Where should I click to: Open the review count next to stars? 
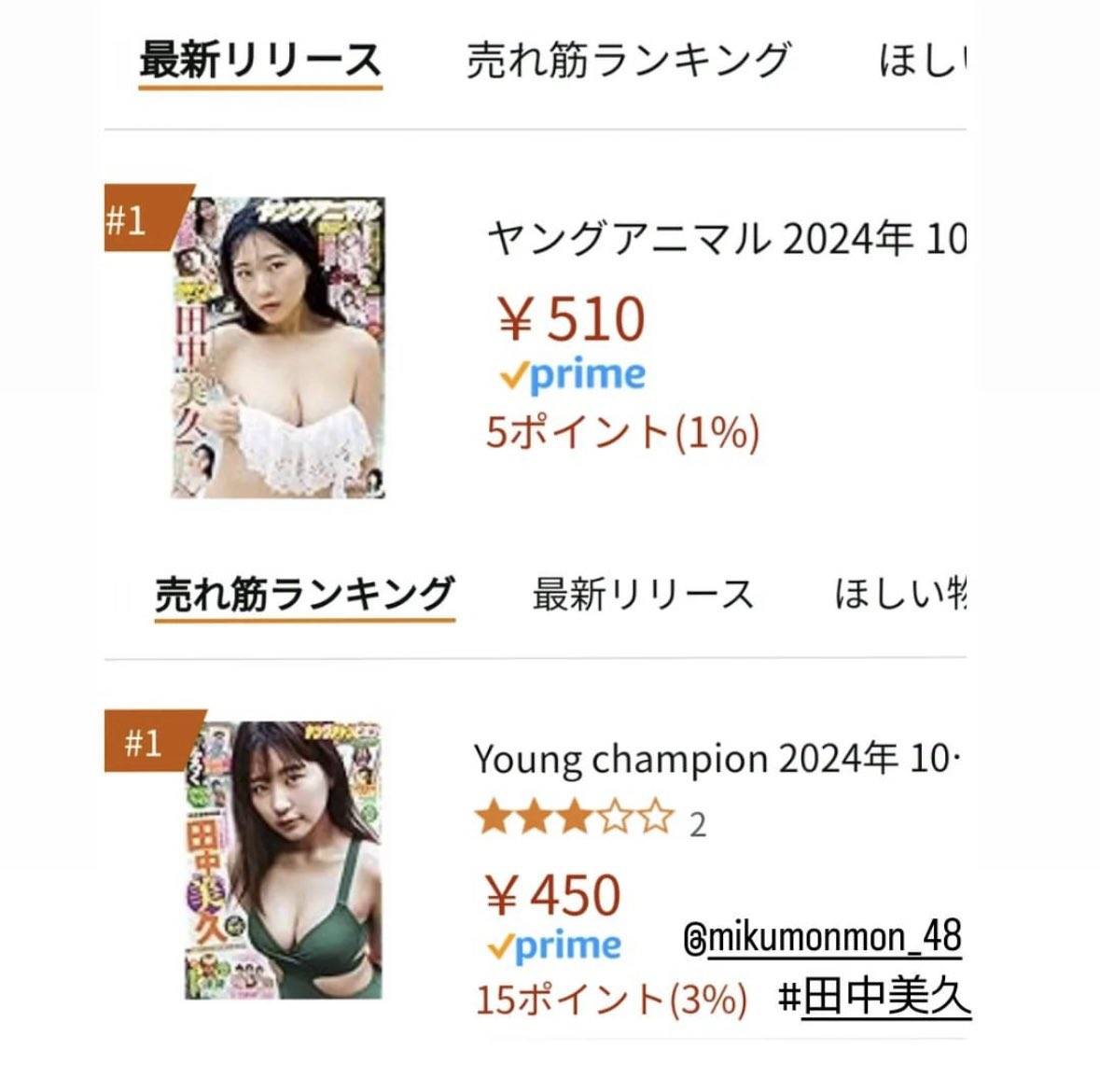coord(697,825)
